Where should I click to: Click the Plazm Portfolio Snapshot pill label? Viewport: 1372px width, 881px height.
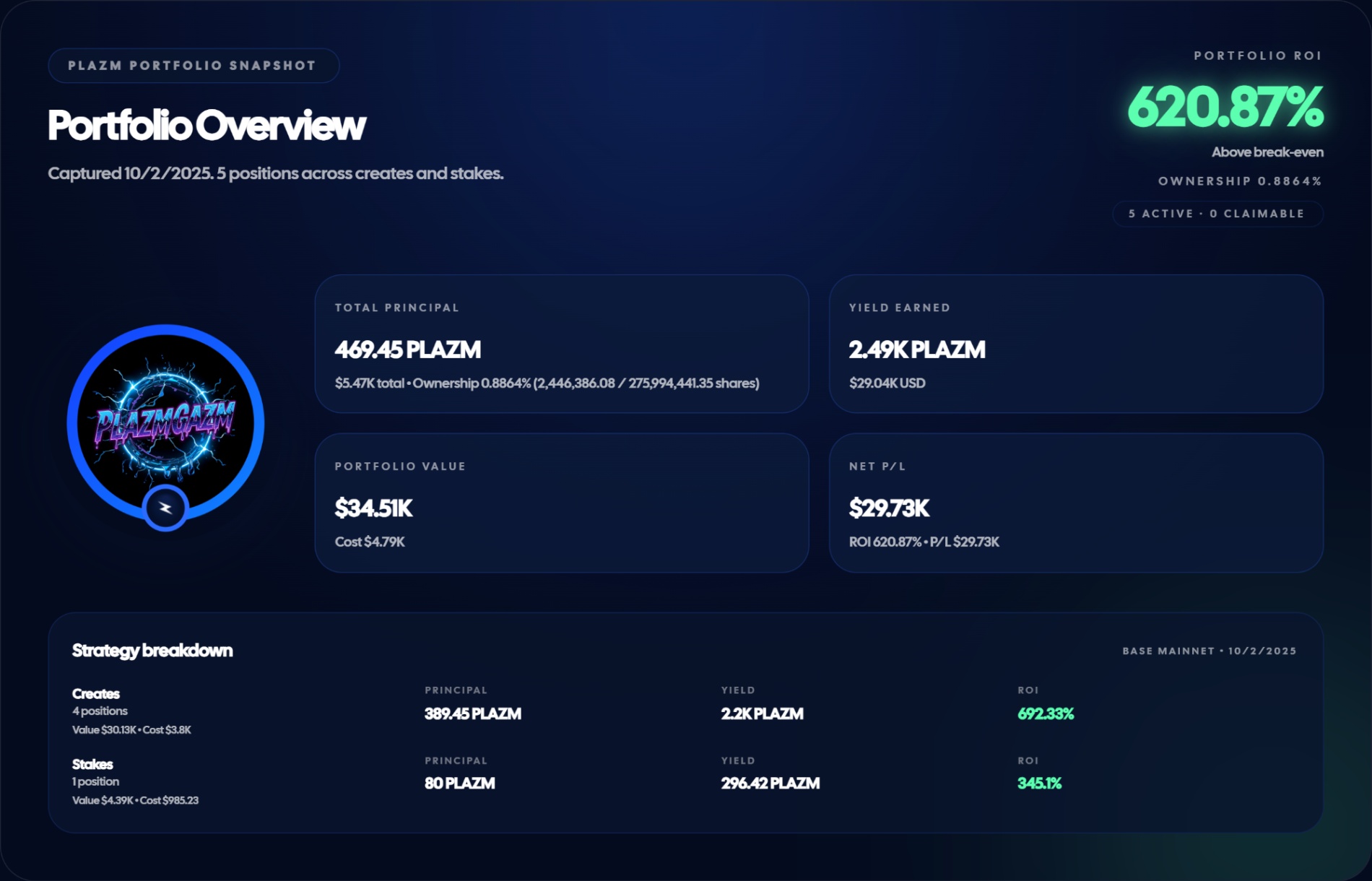point(193,66)
